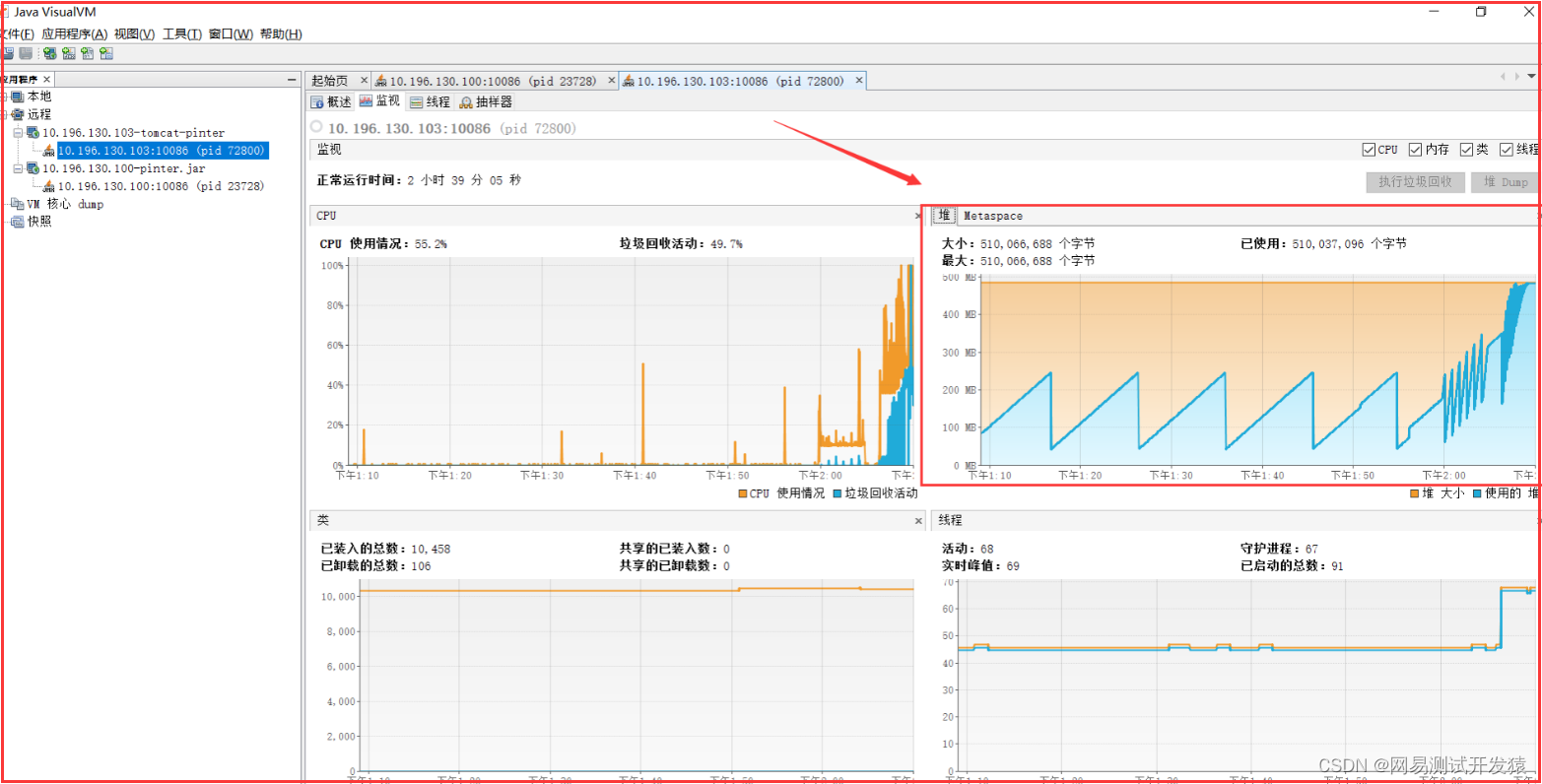Close the pid 23728 editor tab
This screenshot has width=1542, height=784.
point(611,81)
